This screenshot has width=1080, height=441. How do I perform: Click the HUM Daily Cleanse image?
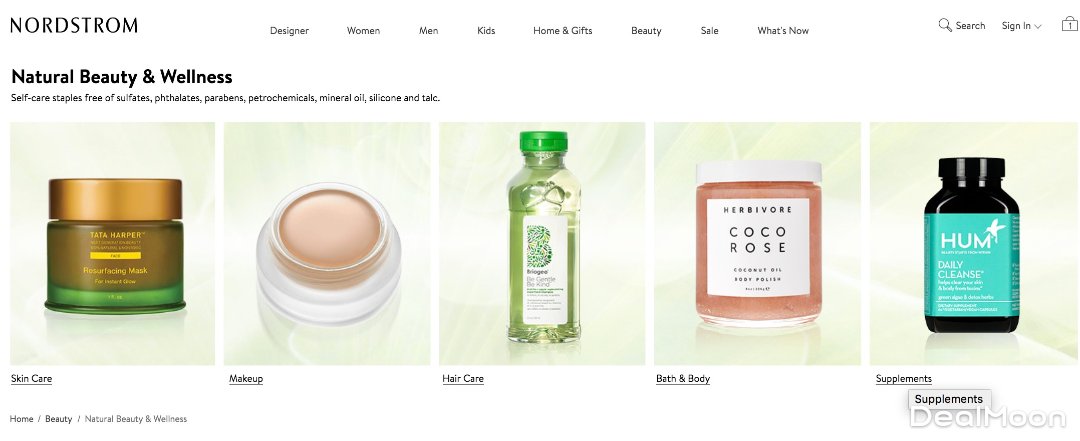[x=973, y=243]
